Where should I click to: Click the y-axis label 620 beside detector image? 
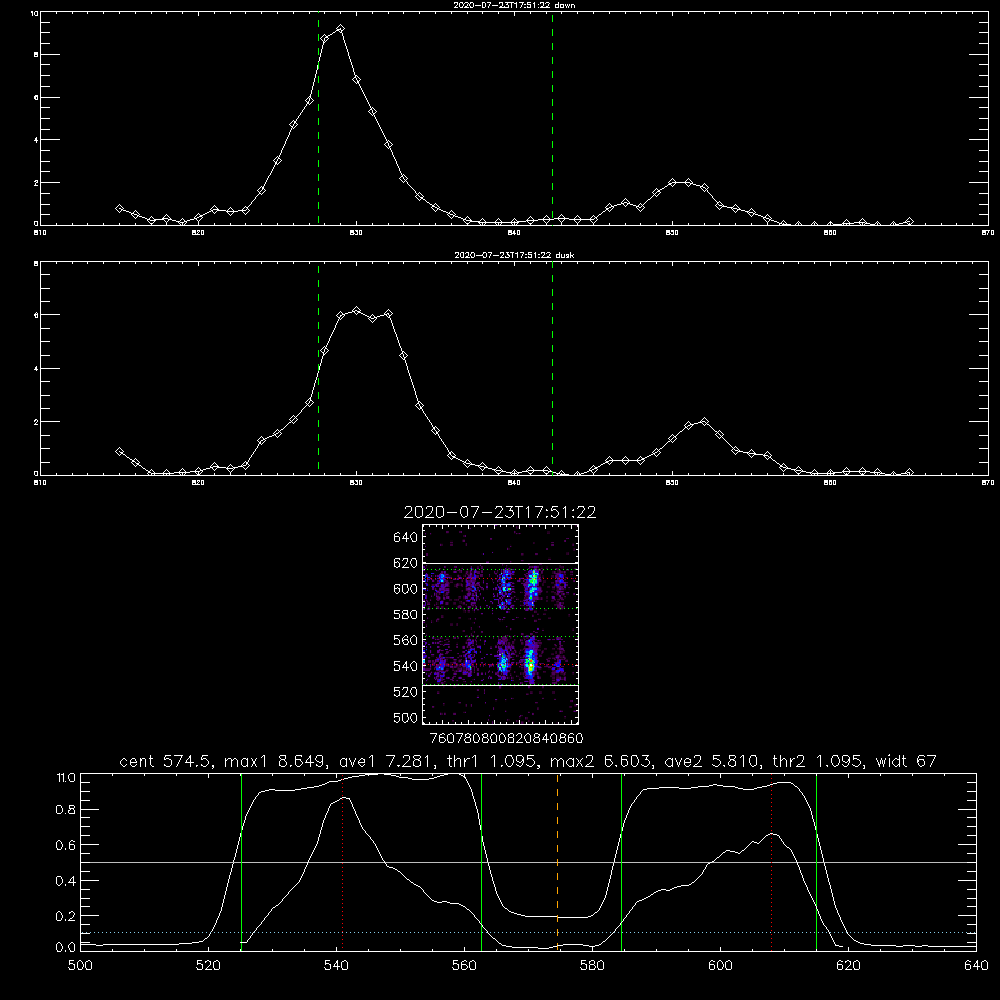point(405,563)
